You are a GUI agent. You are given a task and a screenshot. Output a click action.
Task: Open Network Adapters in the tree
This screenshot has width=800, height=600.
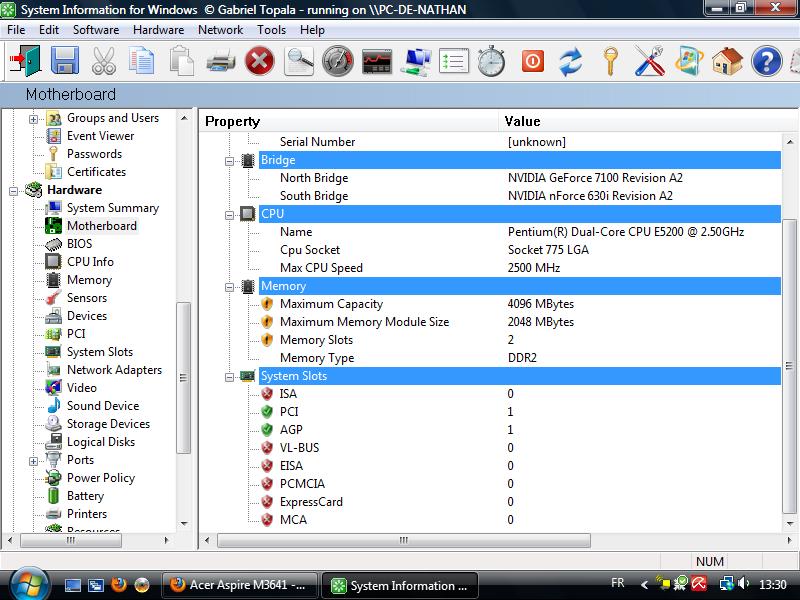114,370
